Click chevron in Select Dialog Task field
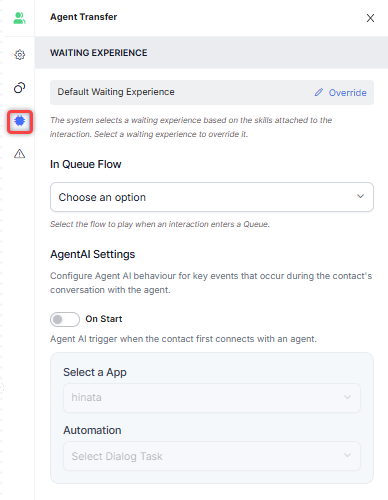The image size is (388, 500). pyautogui.click(x=347, y=455)
